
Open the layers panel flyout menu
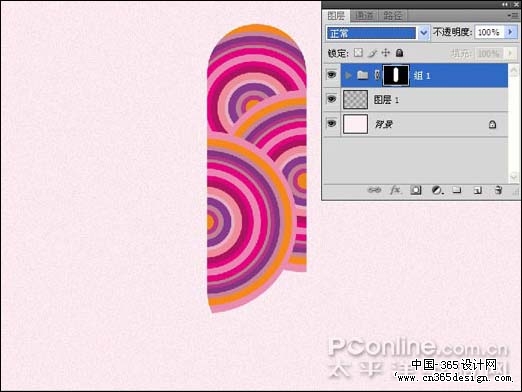[513, 15]
